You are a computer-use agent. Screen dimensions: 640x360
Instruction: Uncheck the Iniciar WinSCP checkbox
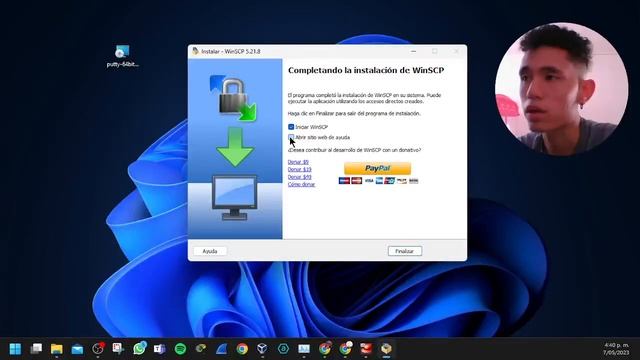(291, 127)
